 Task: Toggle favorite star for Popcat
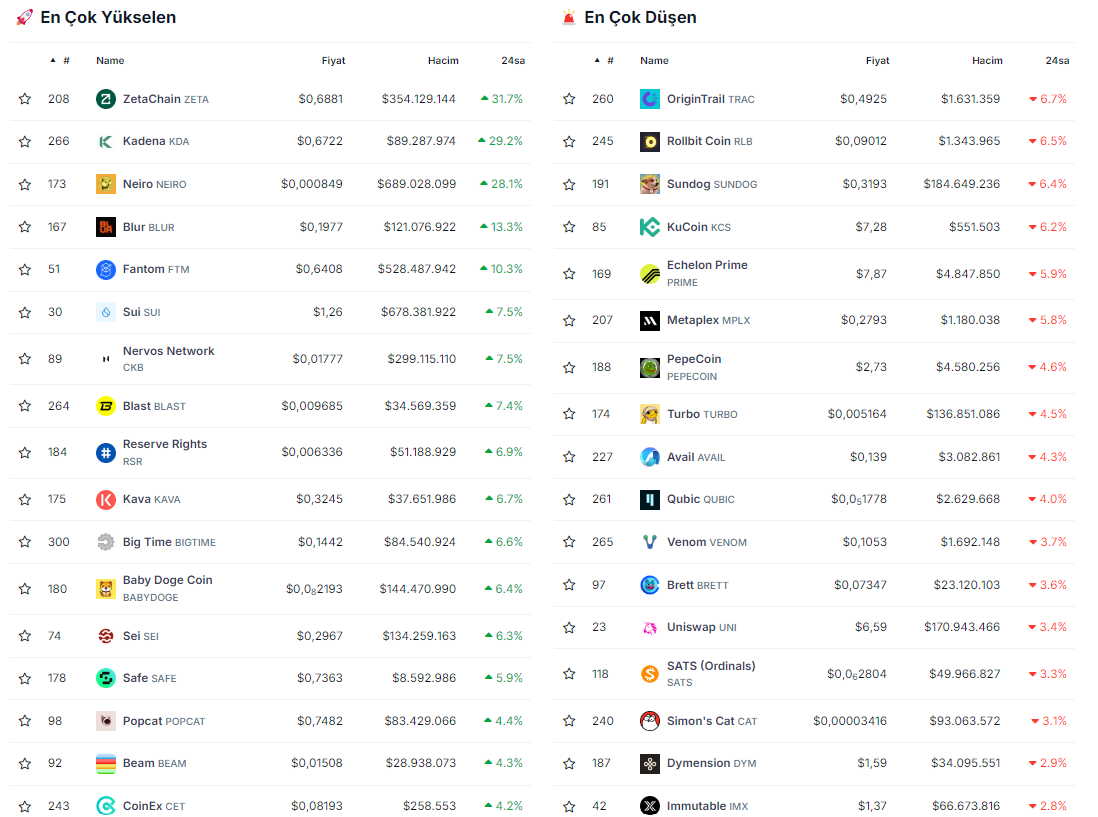pyautogui.click(x=25, y=721)
